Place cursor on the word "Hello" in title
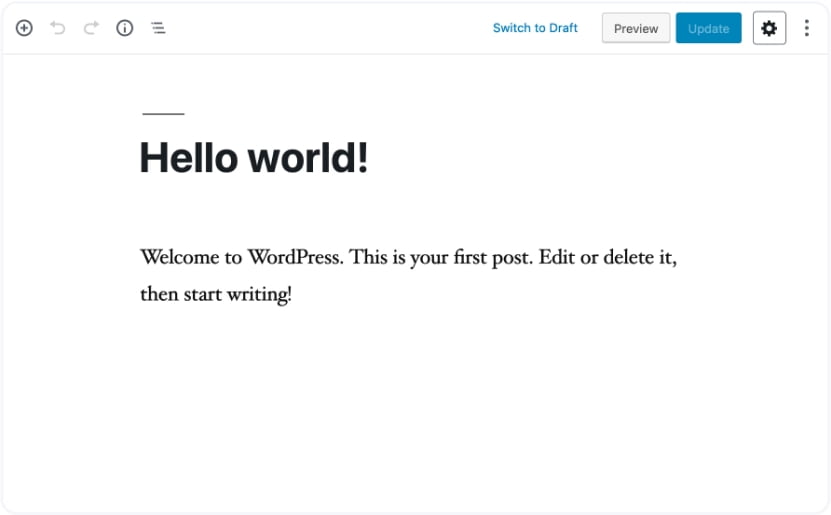 188,158
